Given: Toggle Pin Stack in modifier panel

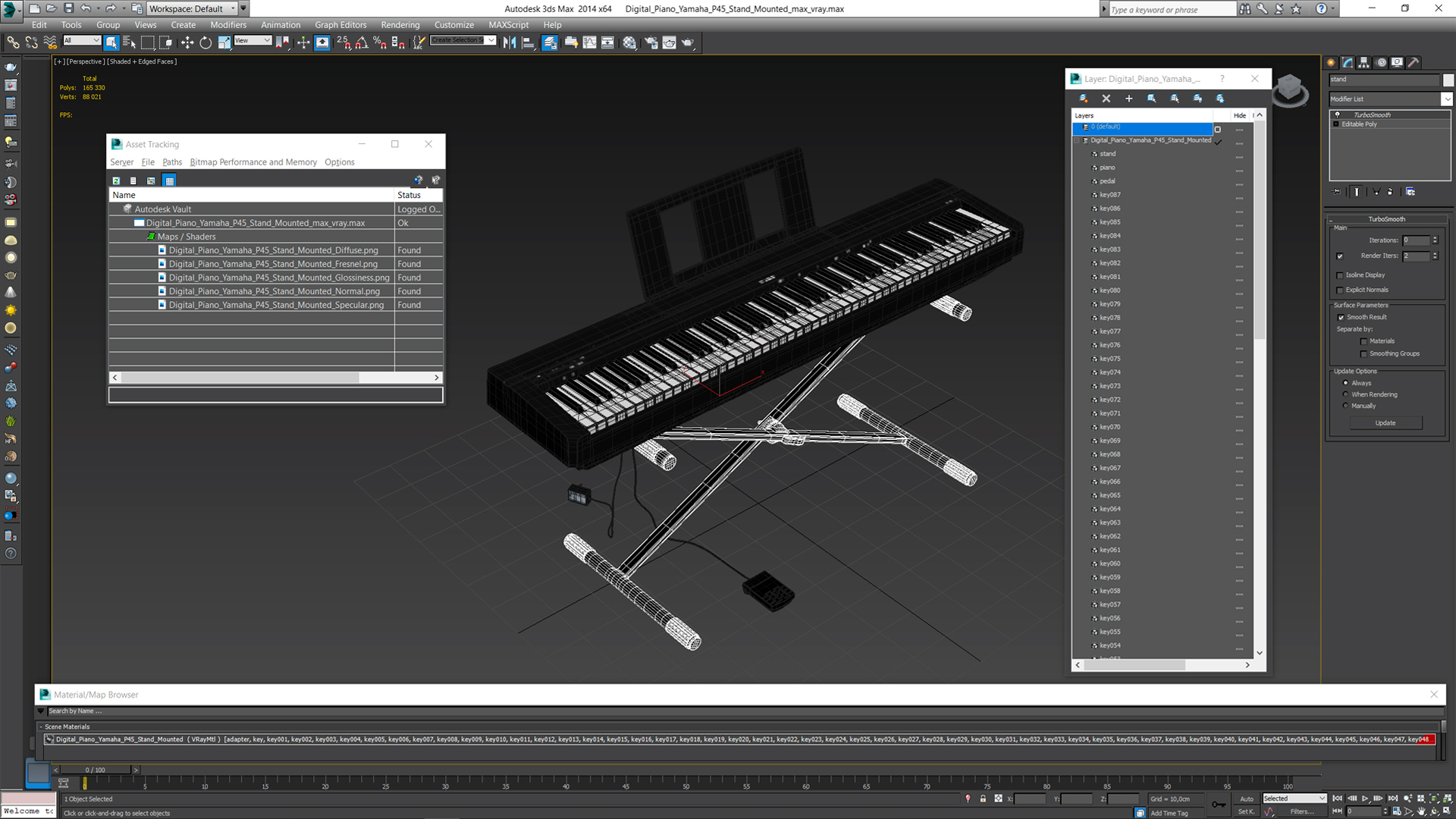Looking at the screenshot, I should tap(1336, 192).
